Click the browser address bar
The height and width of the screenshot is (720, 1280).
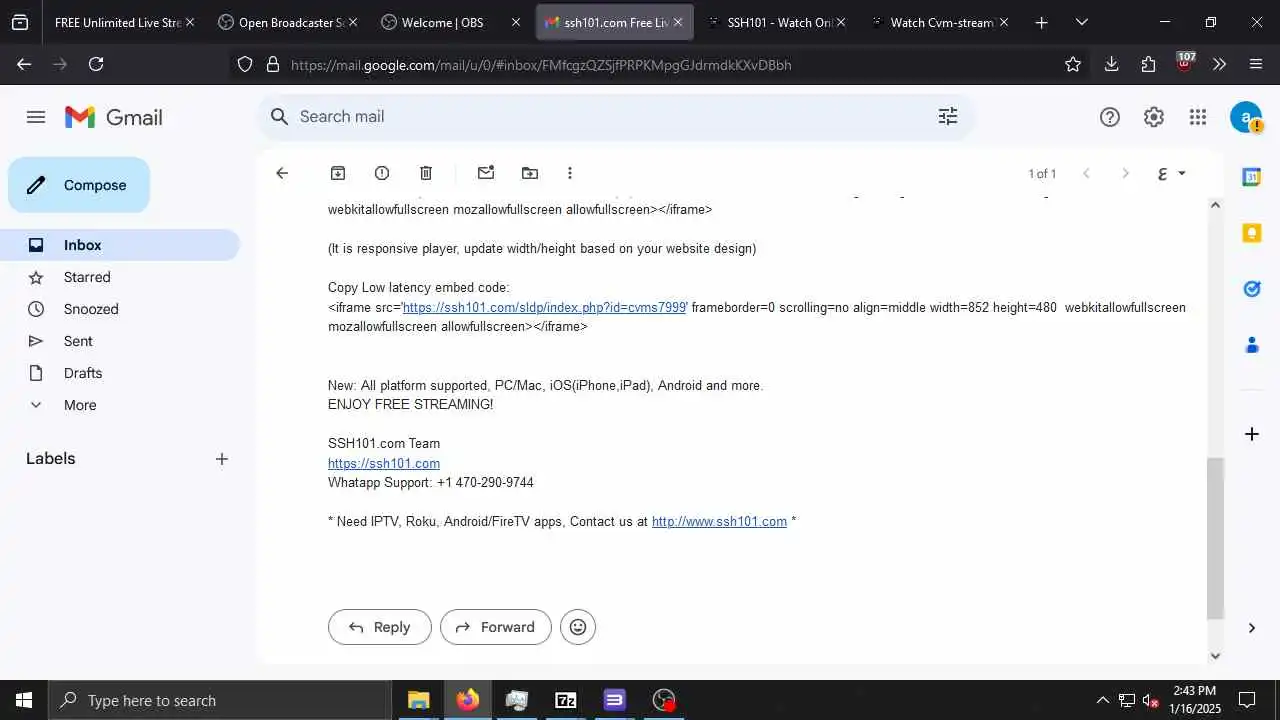click(660, 64)
